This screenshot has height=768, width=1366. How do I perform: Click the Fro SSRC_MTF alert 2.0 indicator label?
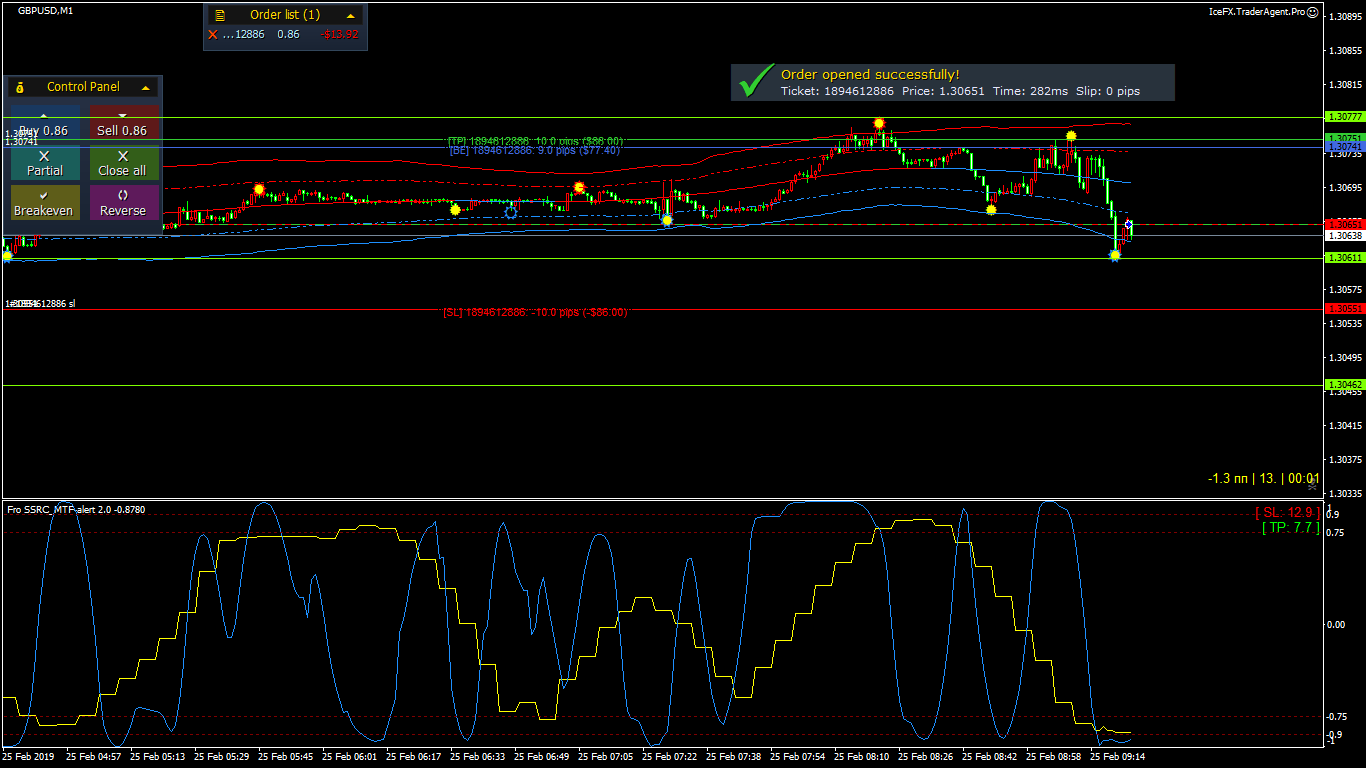[x=76, y=509]
